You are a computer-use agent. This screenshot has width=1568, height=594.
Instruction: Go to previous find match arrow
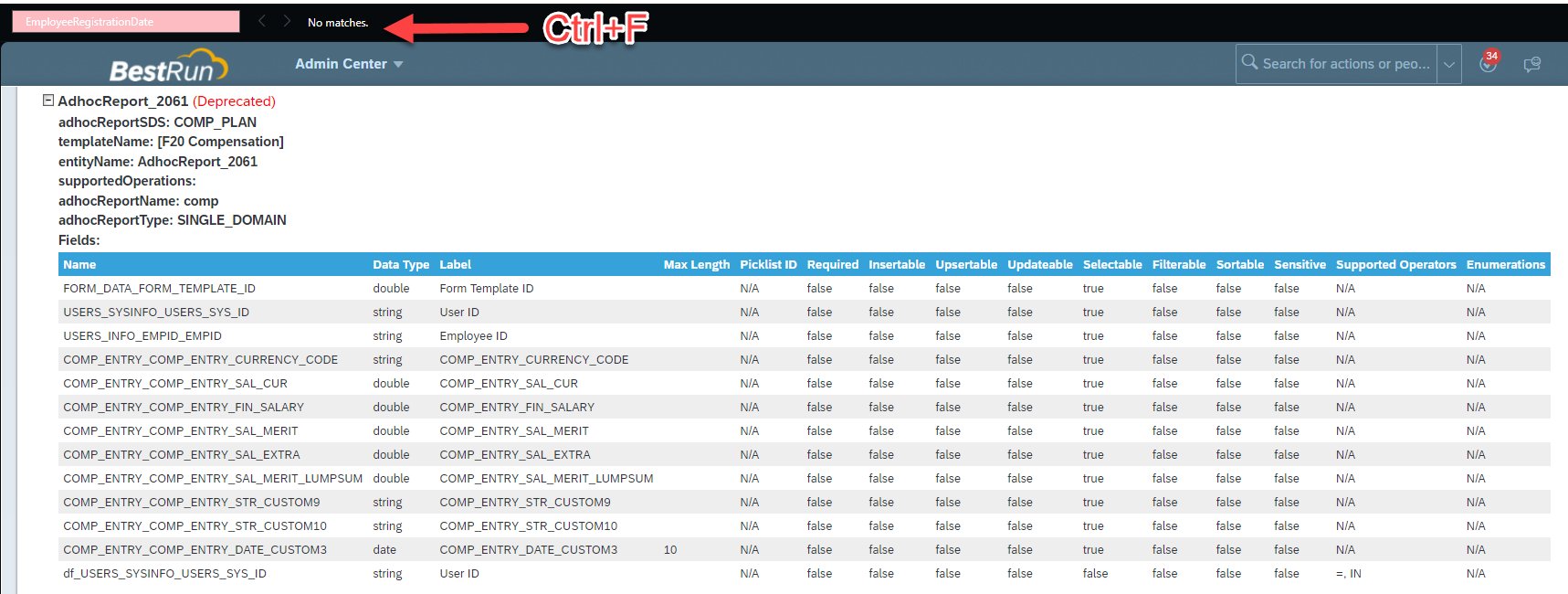[x=262, y=21]
